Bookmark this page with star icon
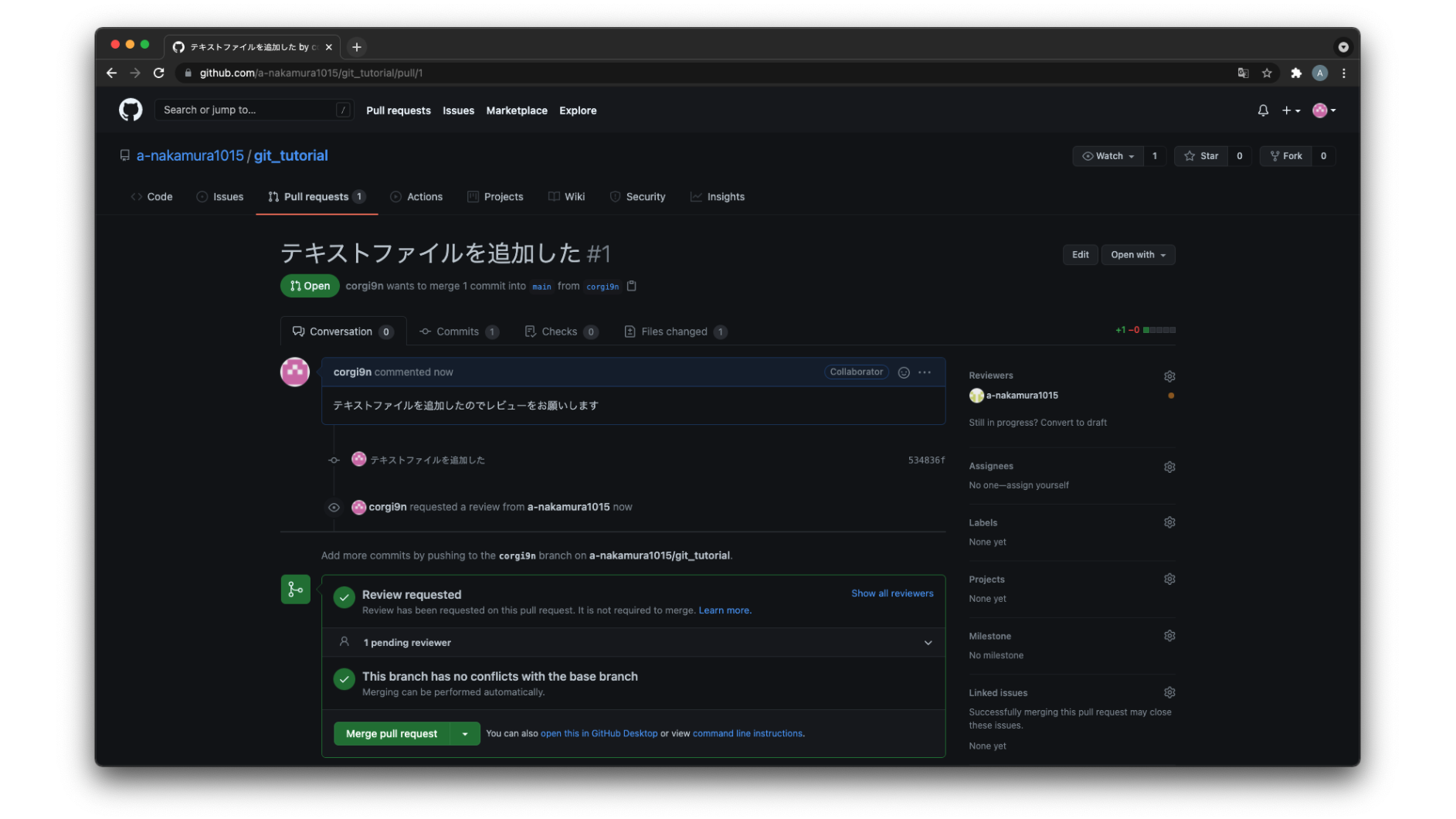The width and height of the screenshot is (1456, 819). 1267,73
